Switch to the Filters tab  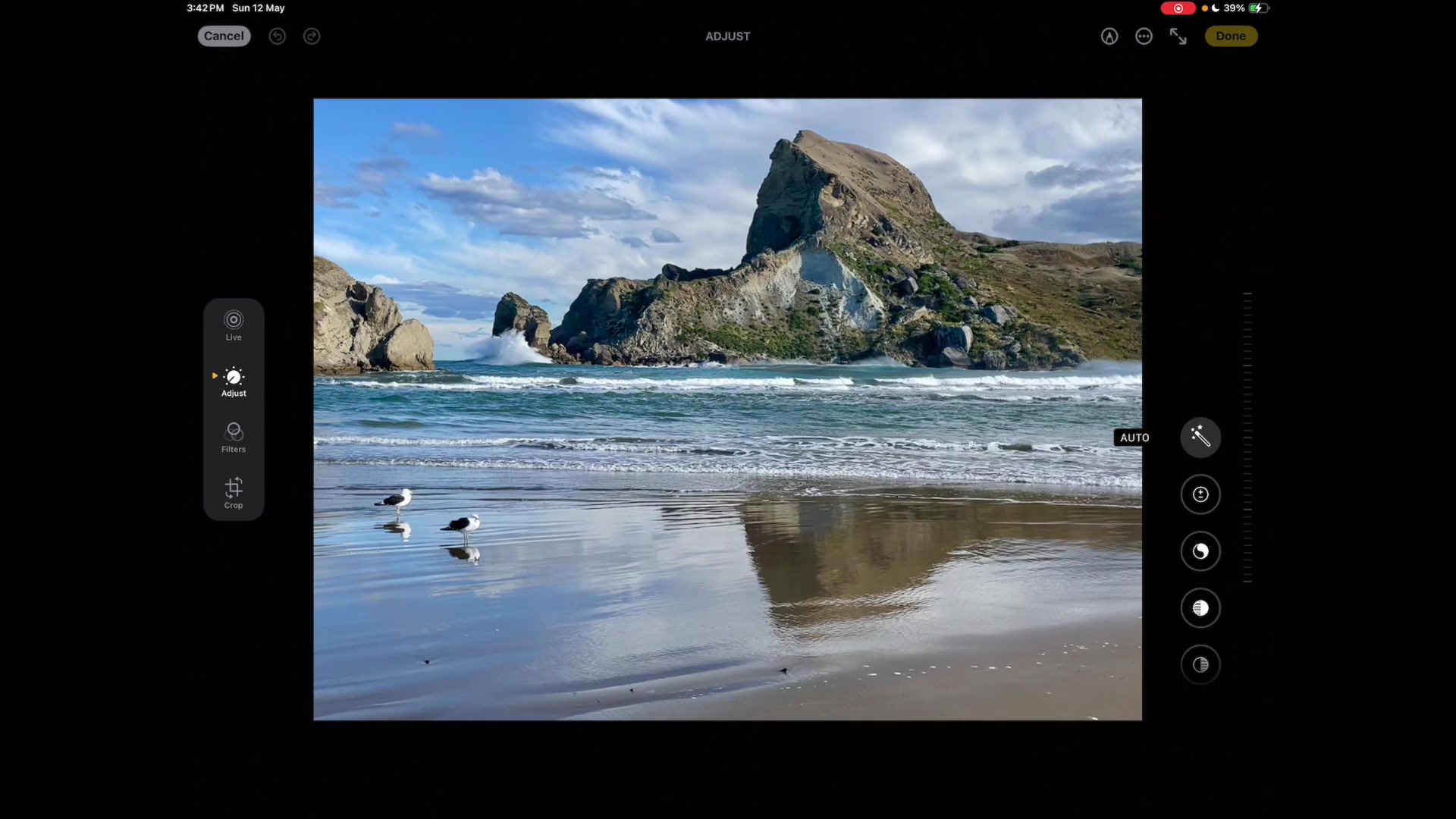234,438
